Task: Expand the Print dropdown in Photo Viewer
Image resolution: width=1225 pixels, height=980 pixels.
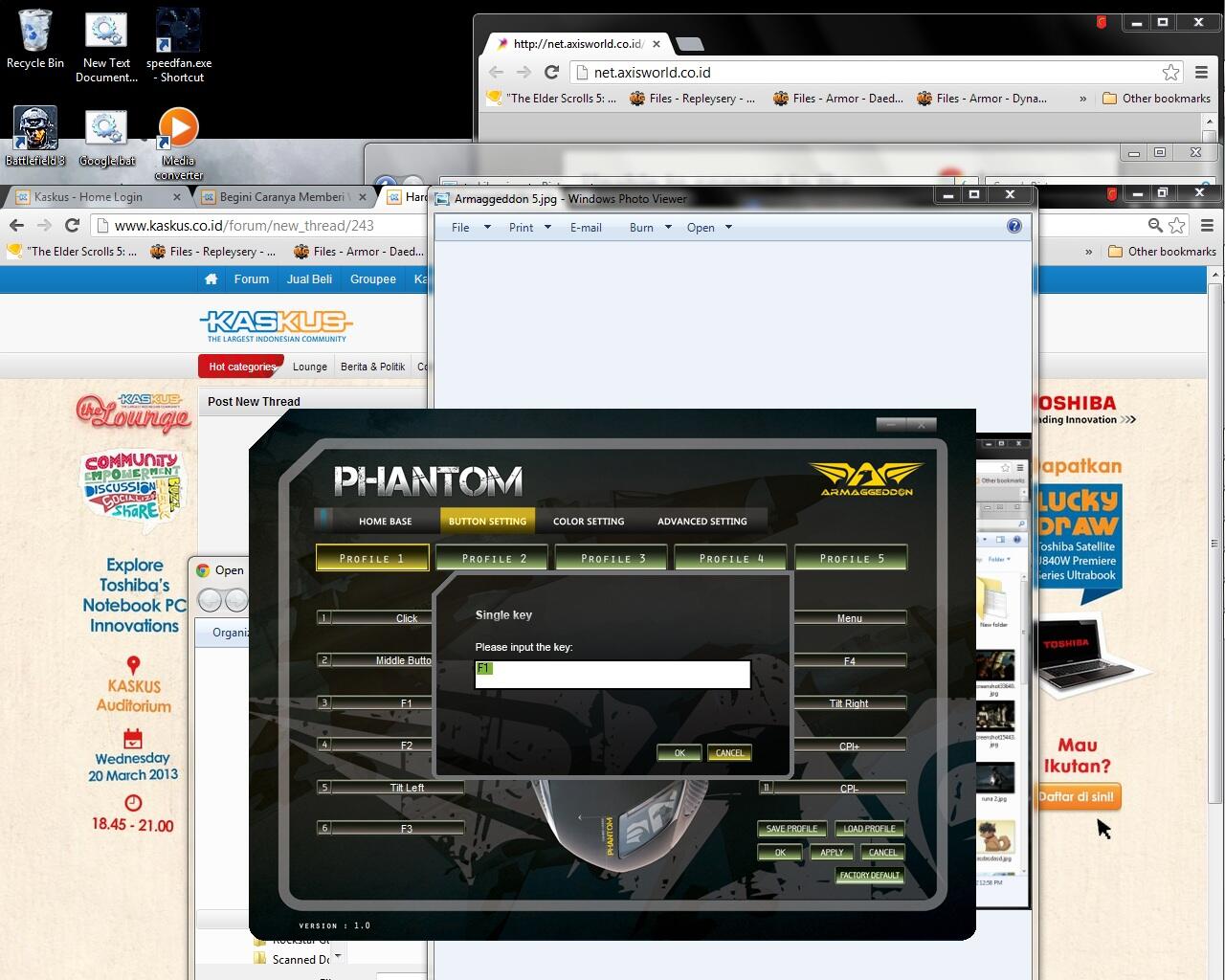Action: pyautogui.click(x=547, y=228)
